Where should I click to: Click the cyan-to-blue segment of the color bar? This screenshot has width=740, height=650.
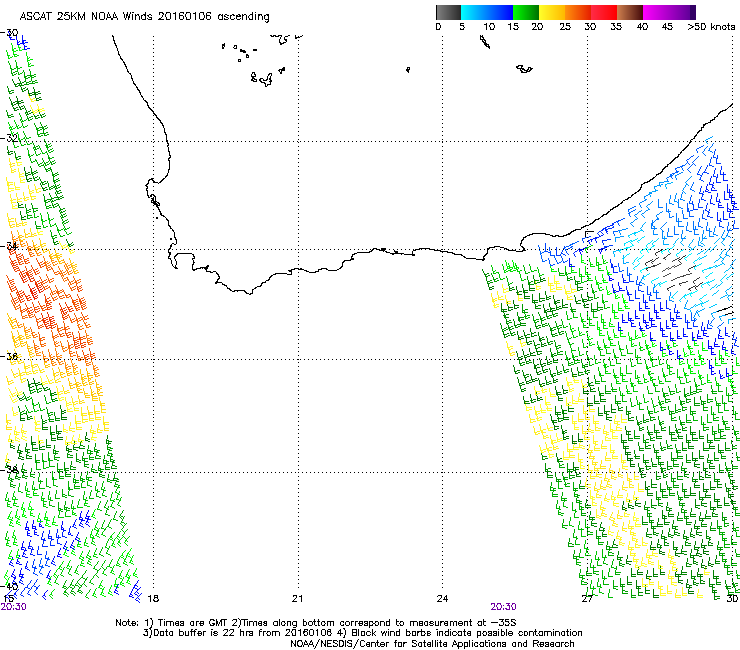[487, 12]
